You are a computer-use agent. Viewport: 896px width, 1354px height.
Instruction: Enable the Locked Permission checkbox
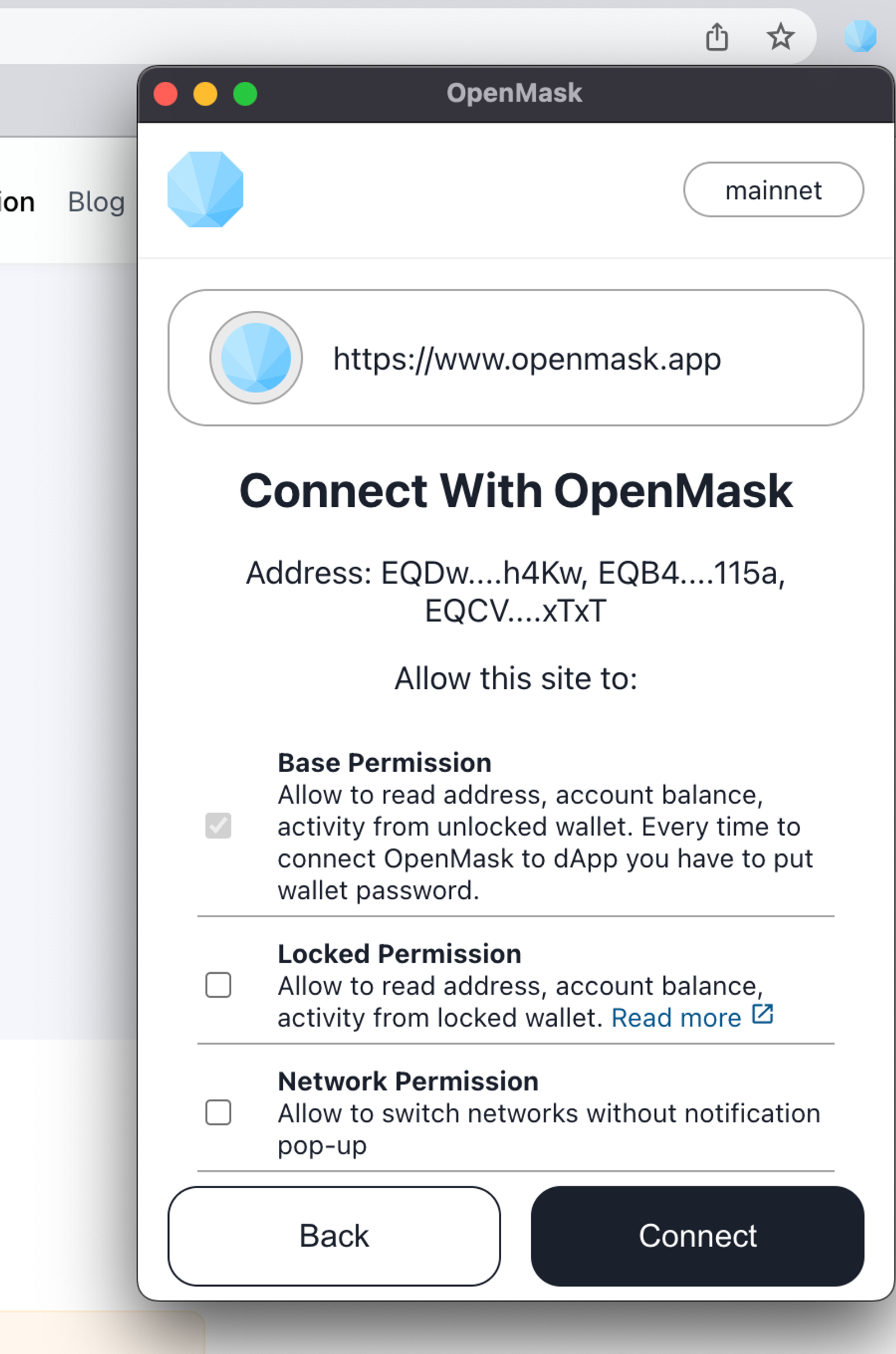coord(218,986)
